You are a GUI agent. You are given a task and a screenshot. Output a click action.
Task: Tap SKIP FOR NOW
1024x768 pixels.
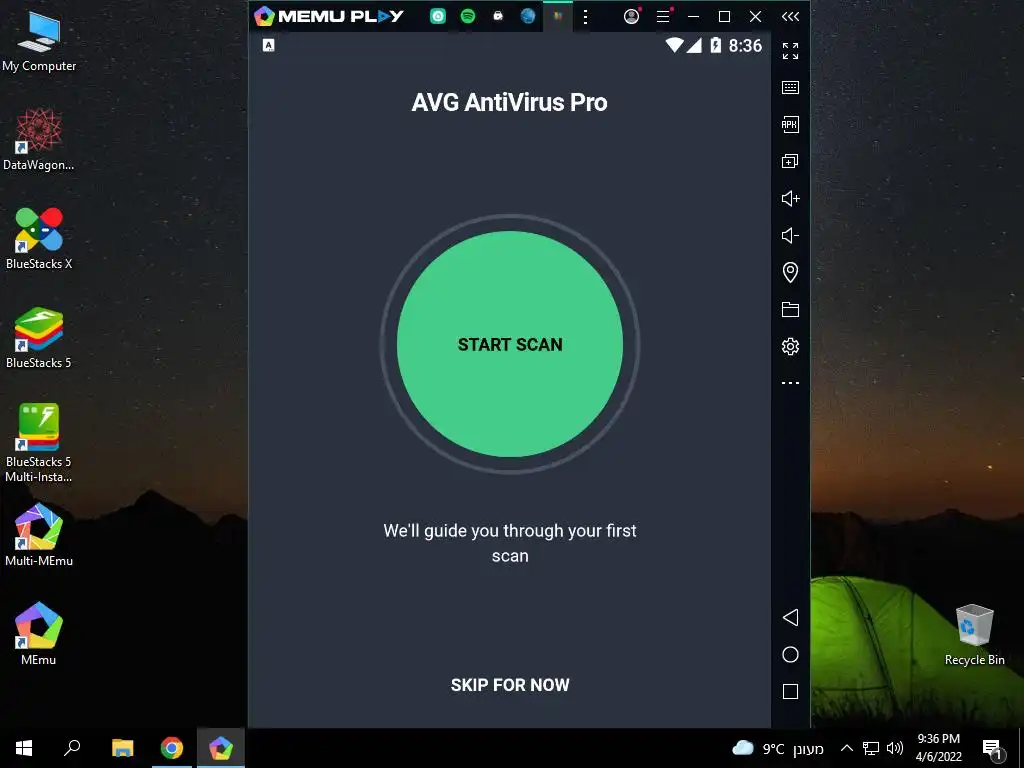pos(509,684)
